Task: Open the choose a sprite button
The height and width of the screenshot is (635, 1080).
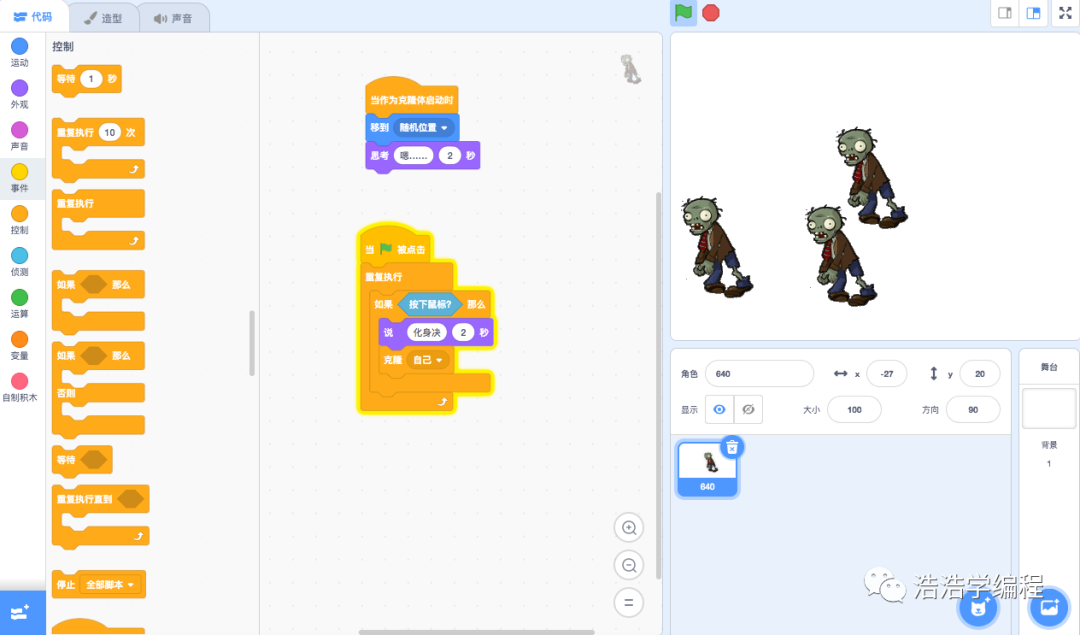Action: (x=979, y=607)
